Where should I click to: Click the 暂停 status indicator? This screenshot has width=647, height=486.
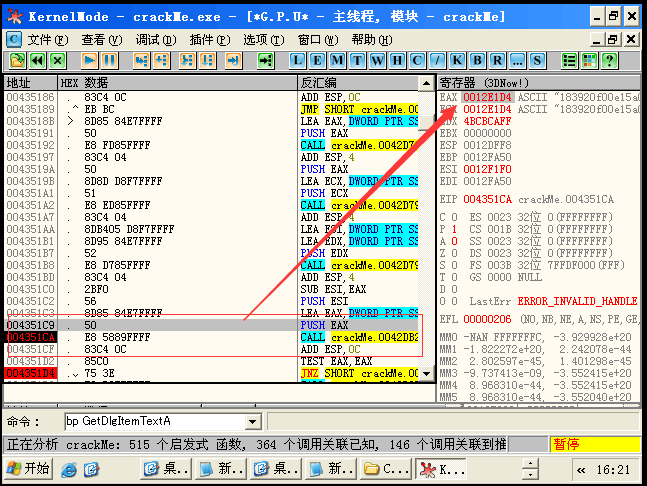pos(595,444)
